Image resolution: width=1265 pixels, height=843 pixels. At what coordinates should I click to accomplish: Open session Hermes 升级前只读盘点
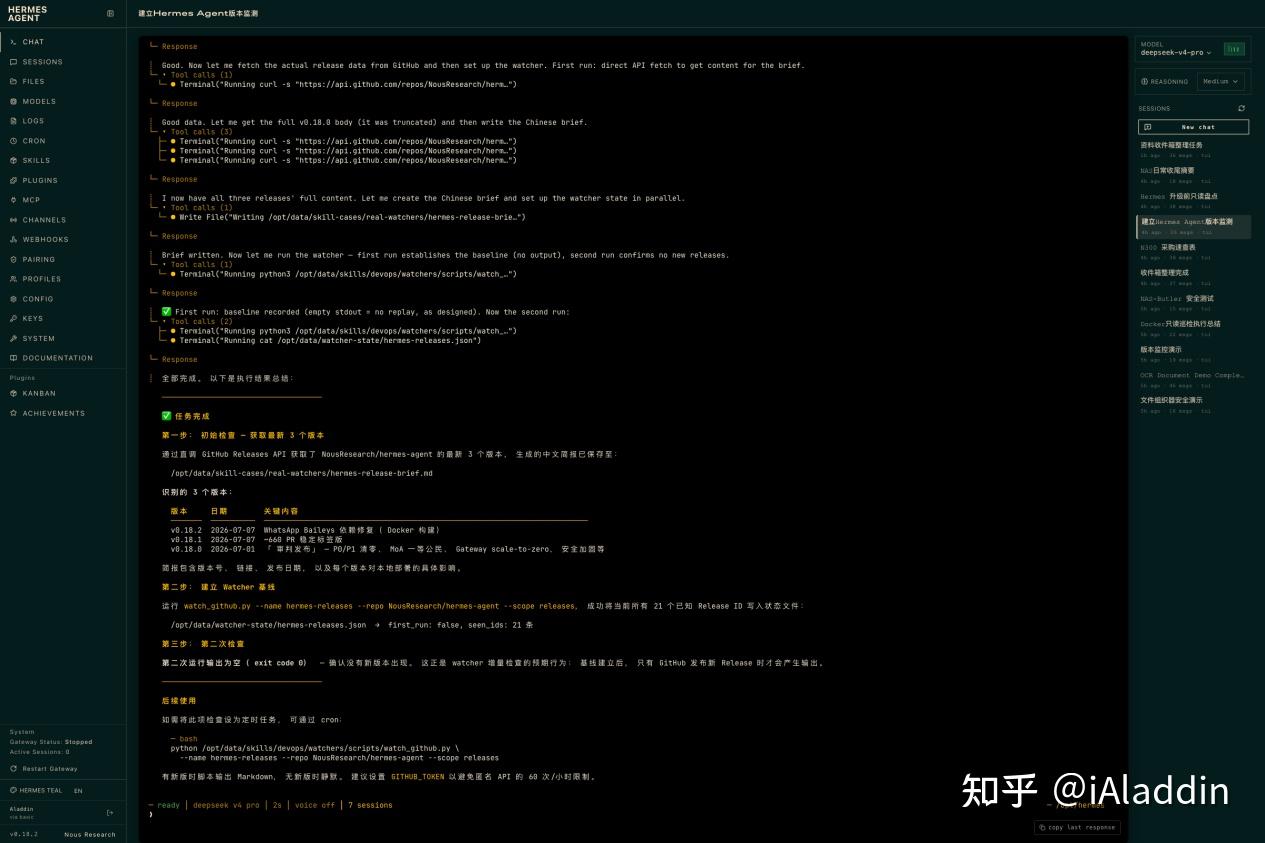point(1193,200)
